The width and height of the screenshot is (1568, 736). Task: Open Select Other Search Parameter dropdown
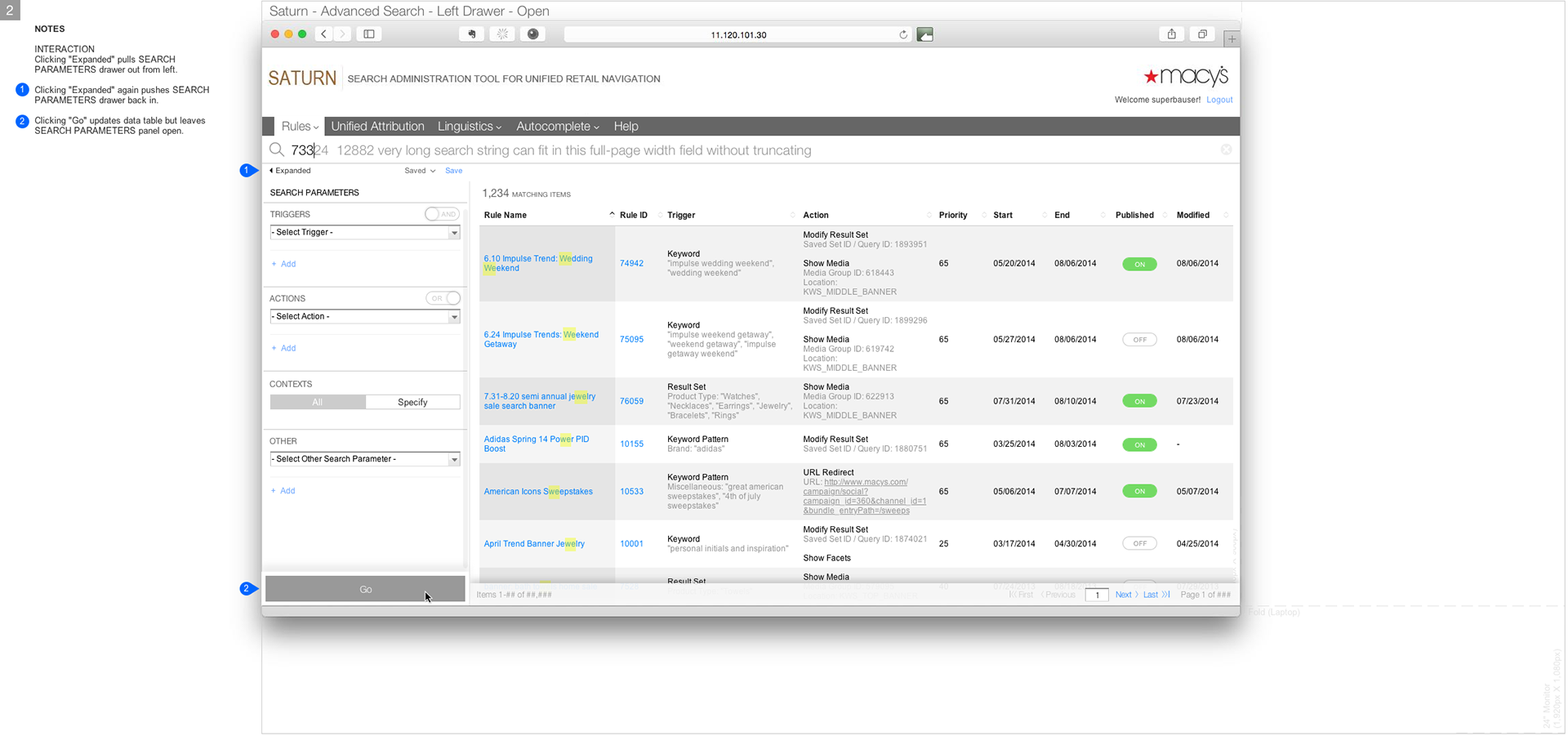pos(365,459)
